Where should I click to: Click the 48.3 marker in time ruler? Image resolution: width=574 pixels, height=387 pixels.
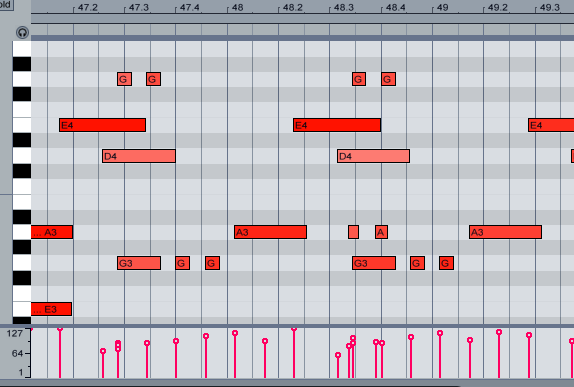pos(344,7)
